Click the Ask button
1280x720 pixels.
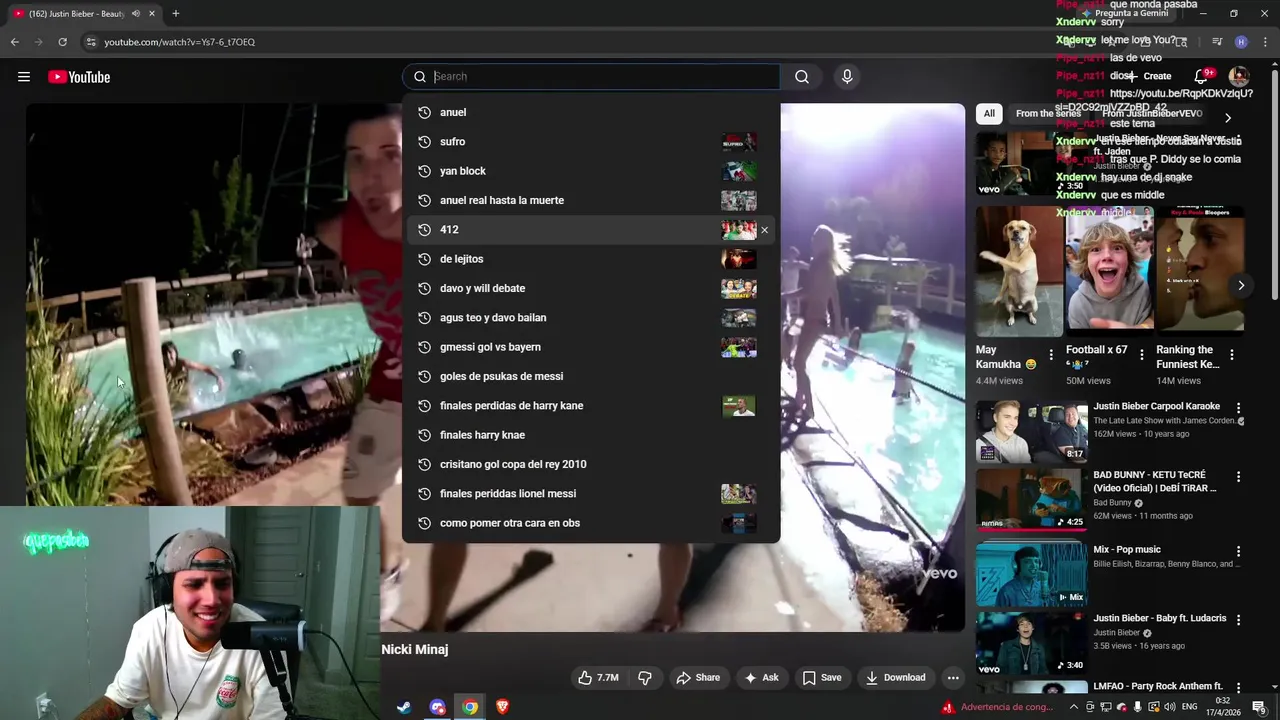pos(761,678)
